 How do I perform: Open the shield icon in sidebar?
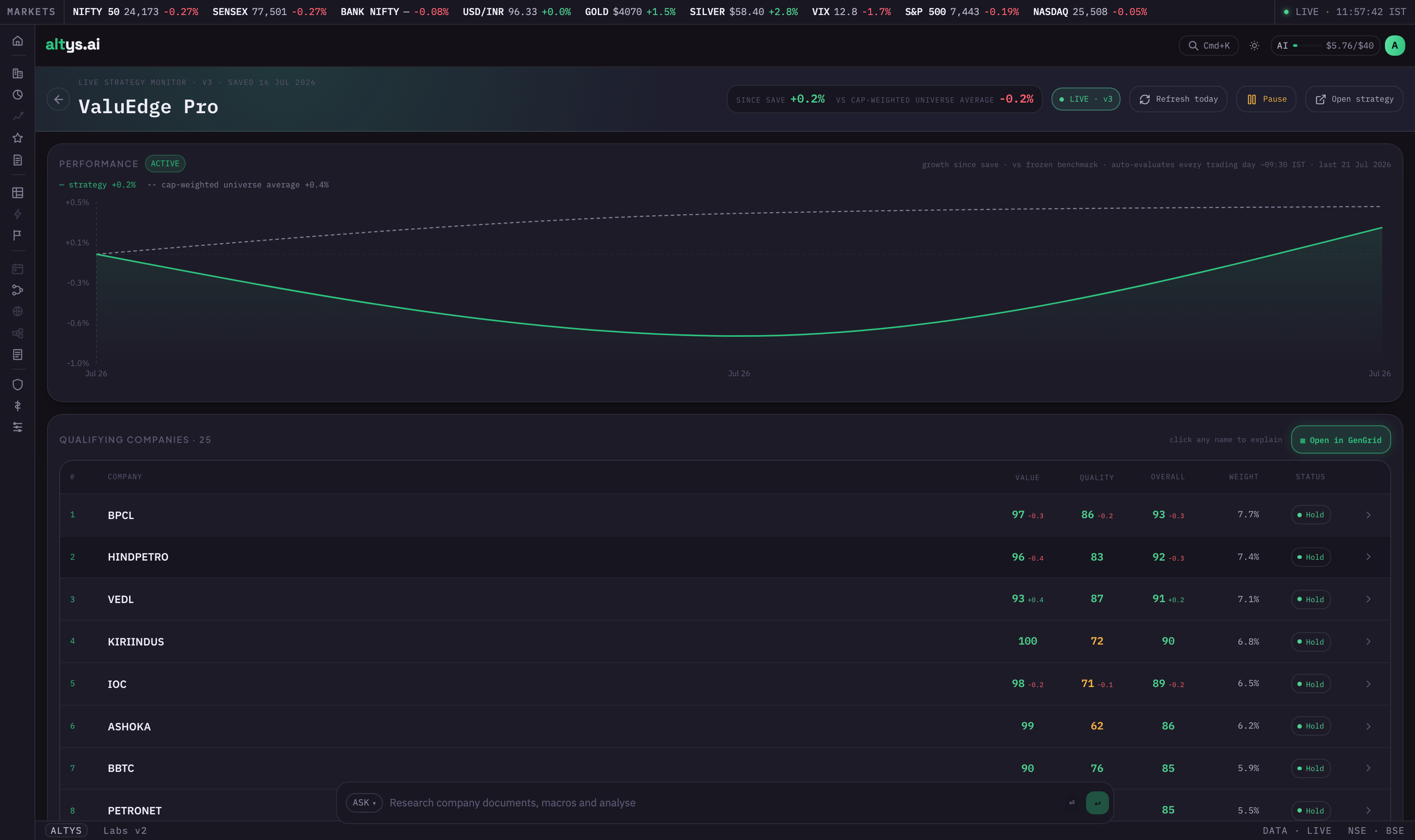[18, 385]
